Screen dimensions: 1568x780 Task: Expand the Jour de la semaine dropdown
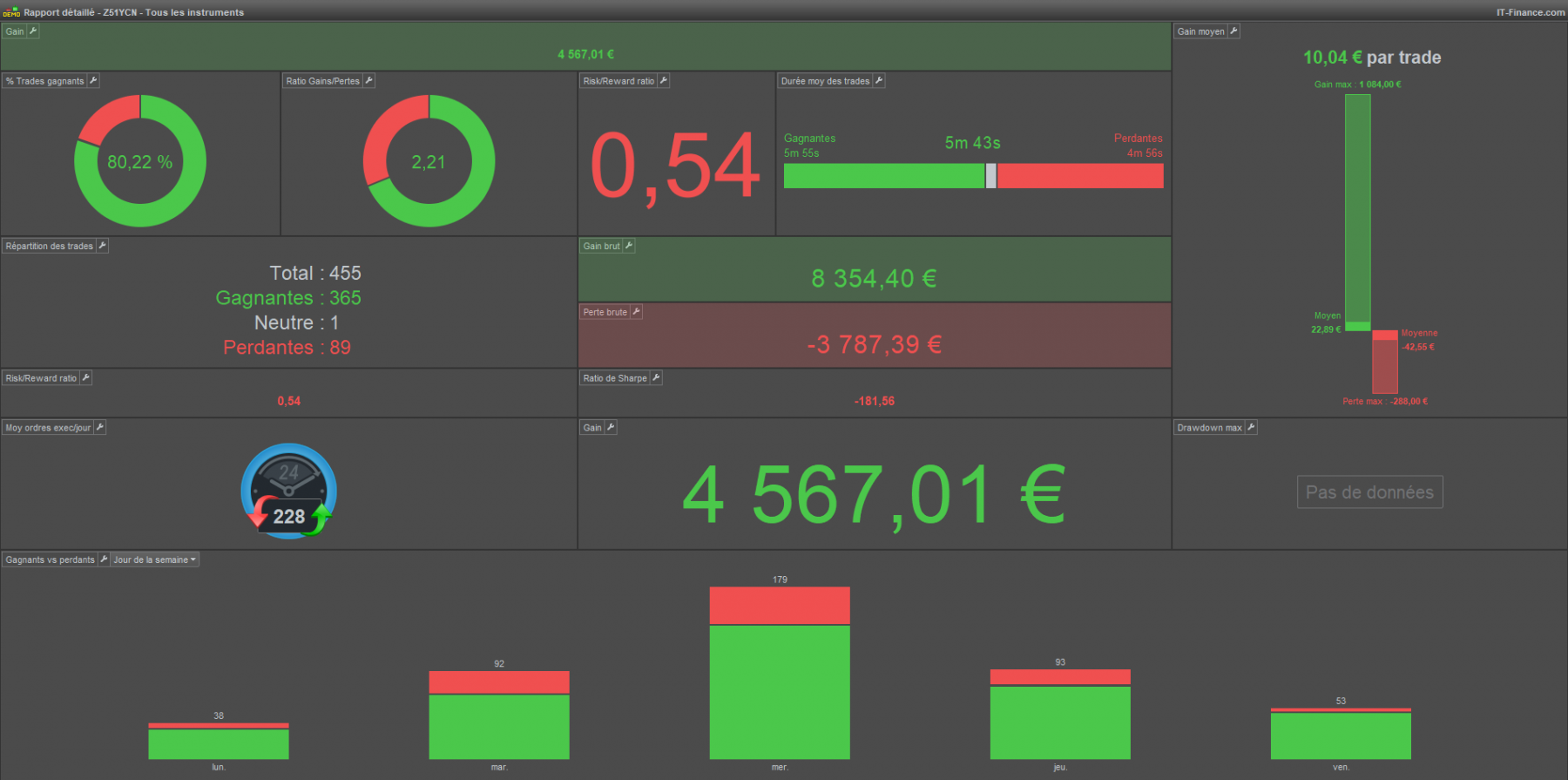click(x=155, y=560)
